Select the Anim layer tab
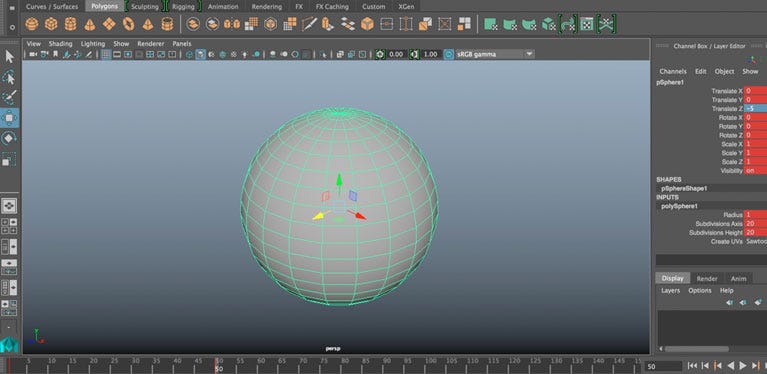Screen dimensions: 767x374 tap(739, 279)
